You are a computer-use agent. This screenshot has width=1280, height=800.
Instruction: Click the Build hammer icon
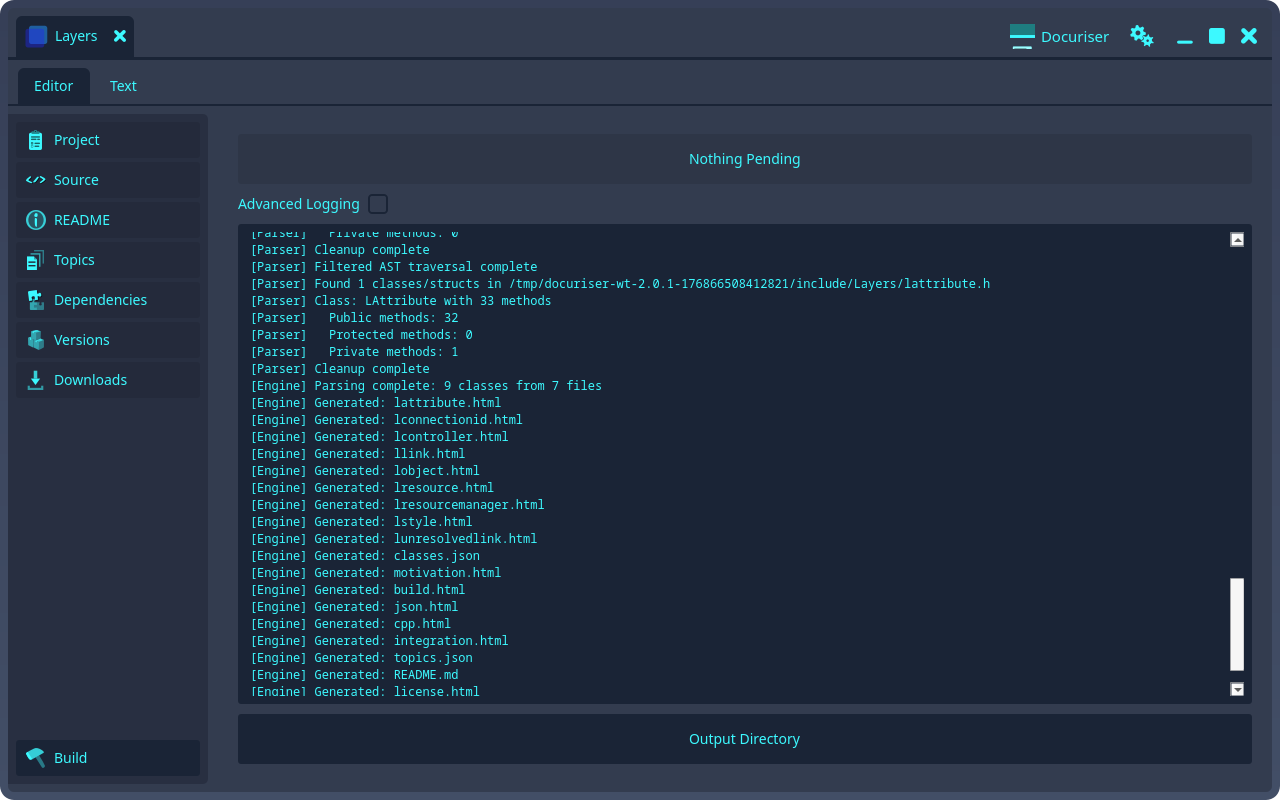[36, 758]
